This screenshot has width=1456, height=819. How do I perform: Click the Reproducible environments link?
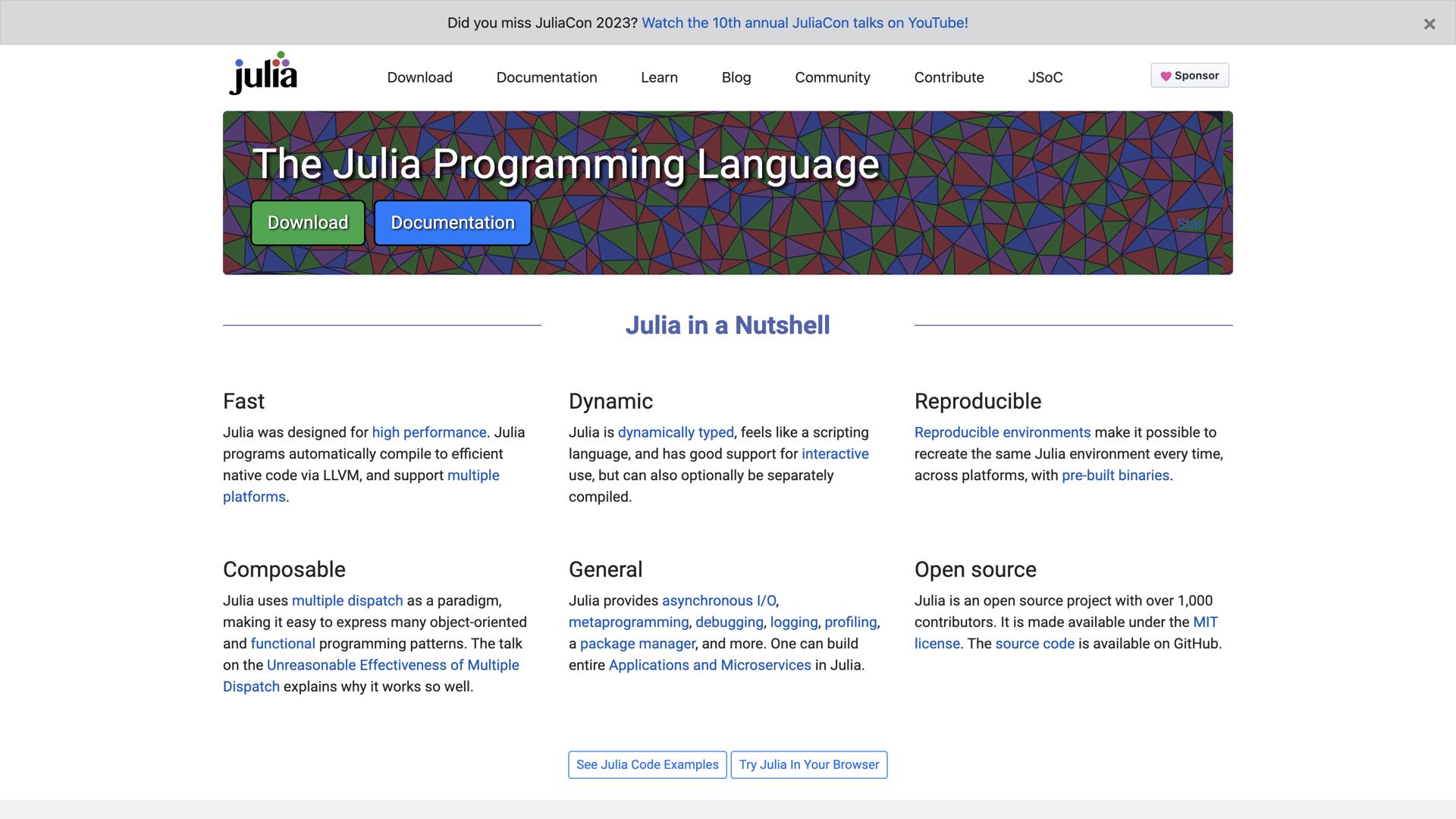pos(1003,432)
